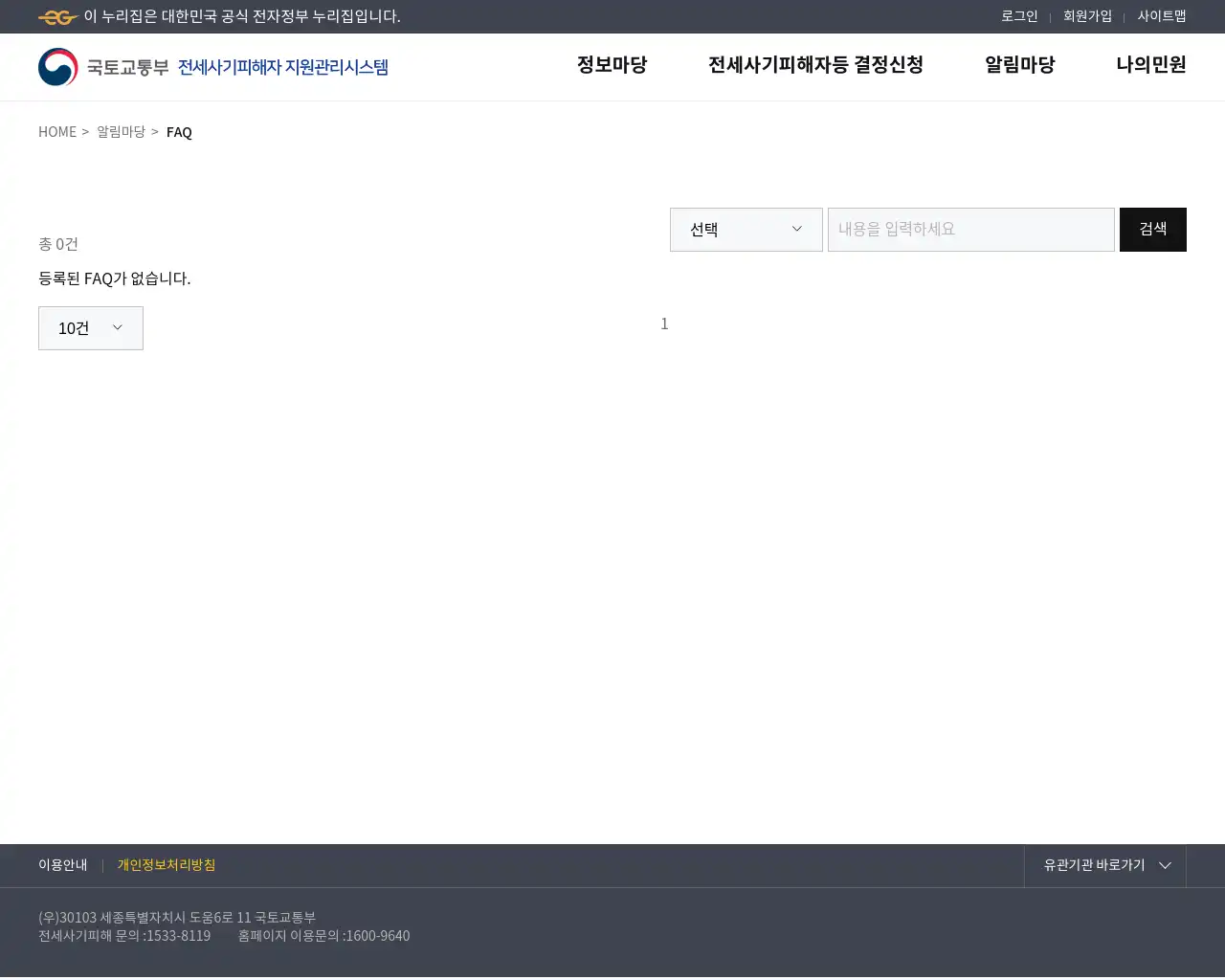Go to HOME in the breadcrumb
Image resolution: width=1225 pixels, height=980 pixels.
(57, 132)
